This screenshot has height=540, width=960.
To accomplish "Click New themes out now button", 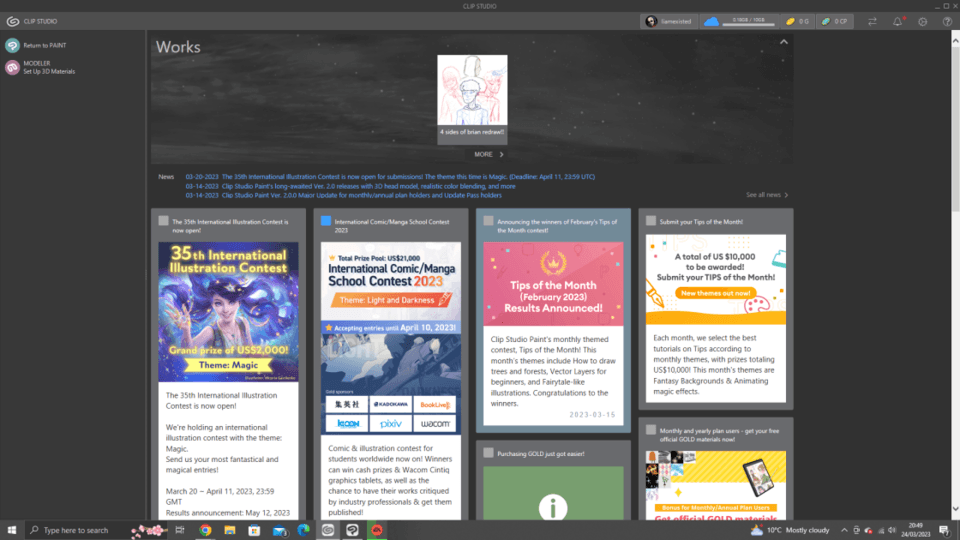I will 716,293.
